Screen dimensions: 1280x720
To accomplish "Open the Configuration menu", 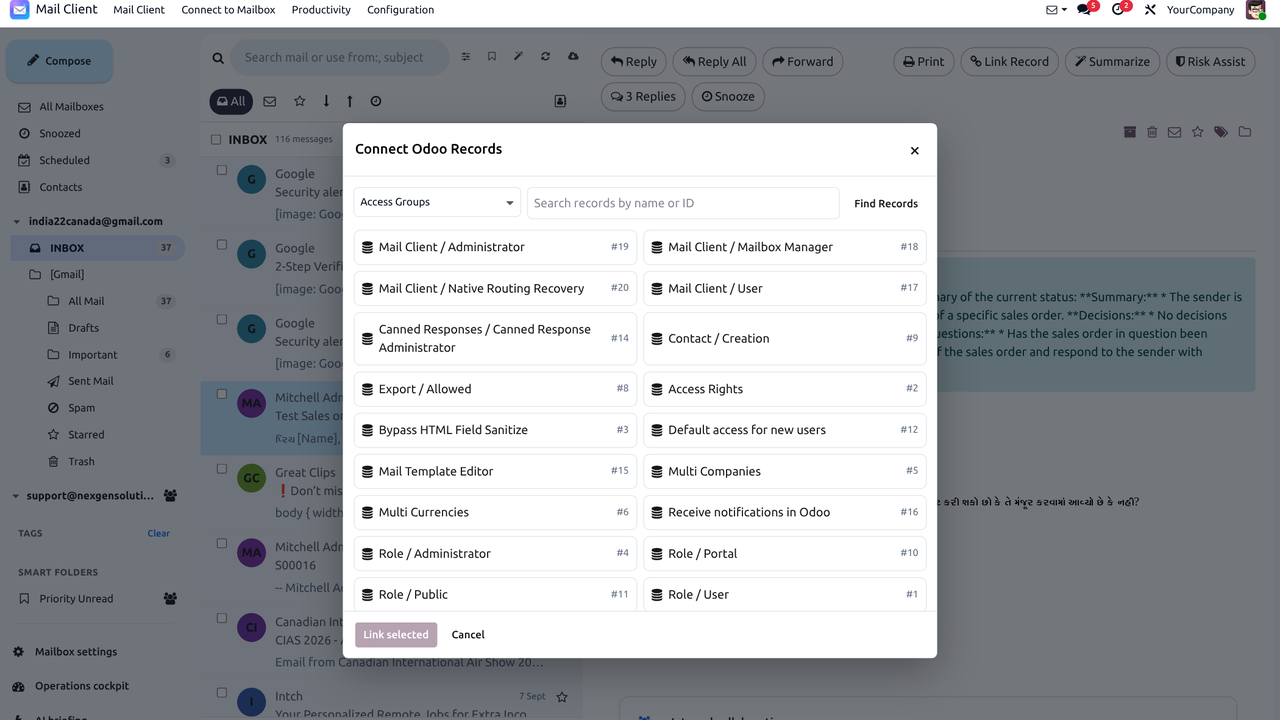I will [400, 10].
